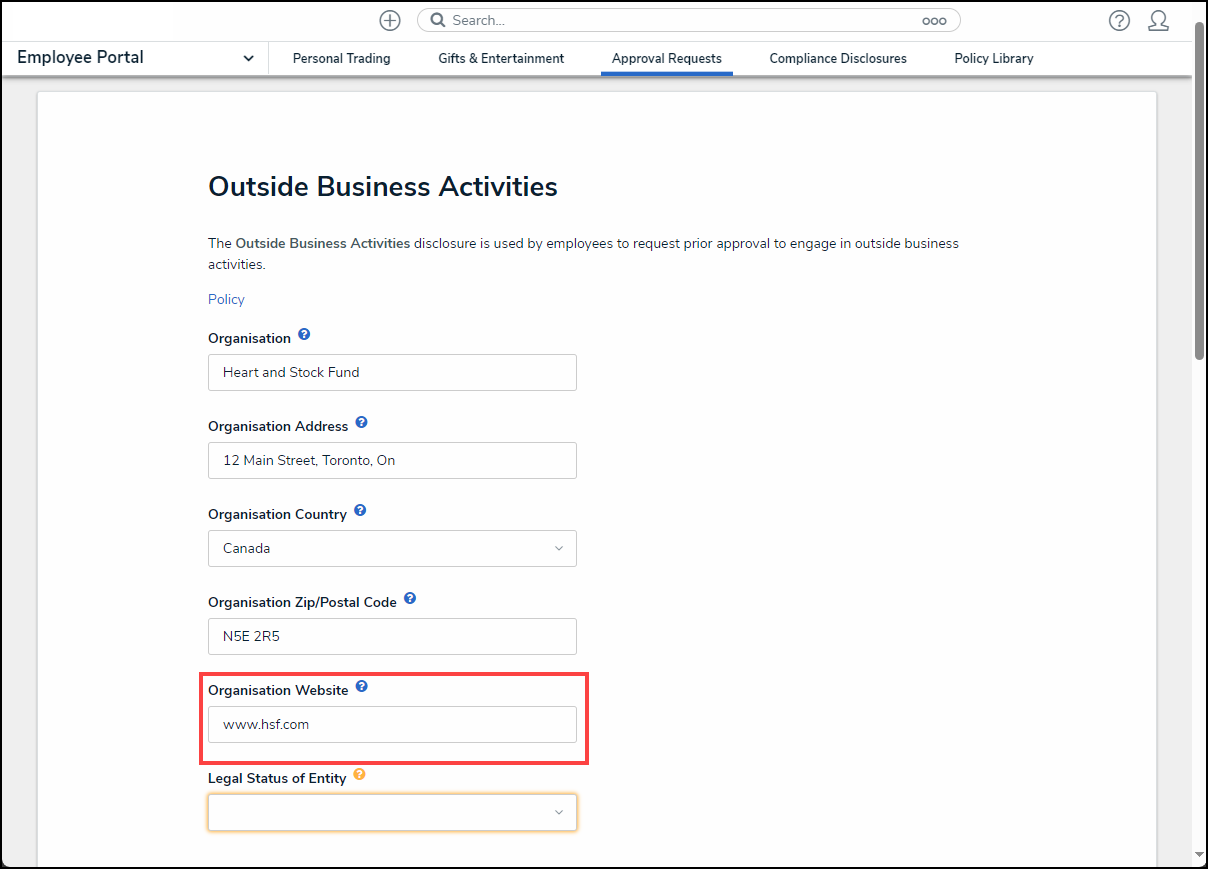The image size is (1208, 869).
Task: Click the help question mark icon top right
Action: tap(1119, 20)
